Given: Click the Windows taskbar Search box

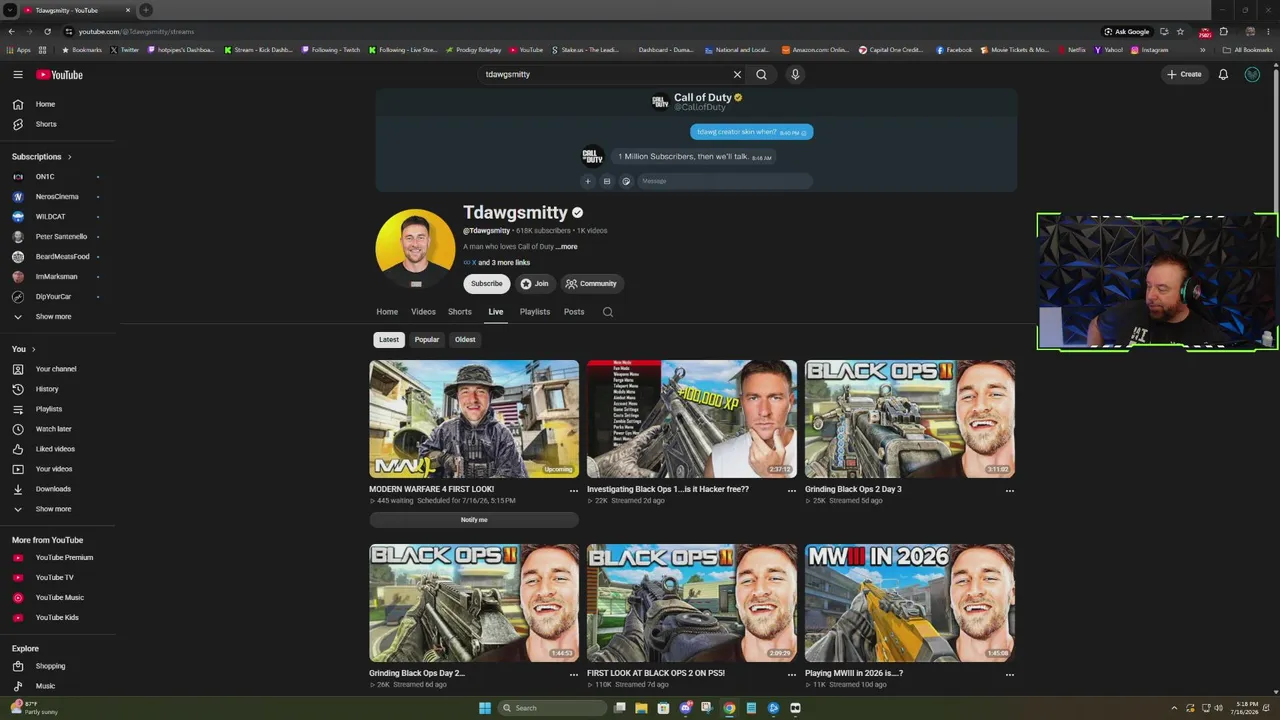Looking at the screenshot, I should coord(552,708).
